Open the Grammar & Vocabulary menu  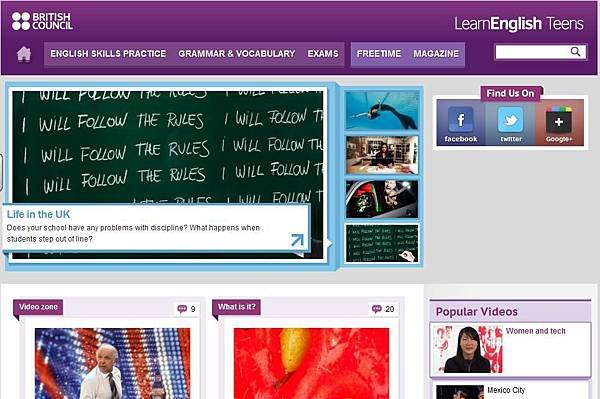237,54
